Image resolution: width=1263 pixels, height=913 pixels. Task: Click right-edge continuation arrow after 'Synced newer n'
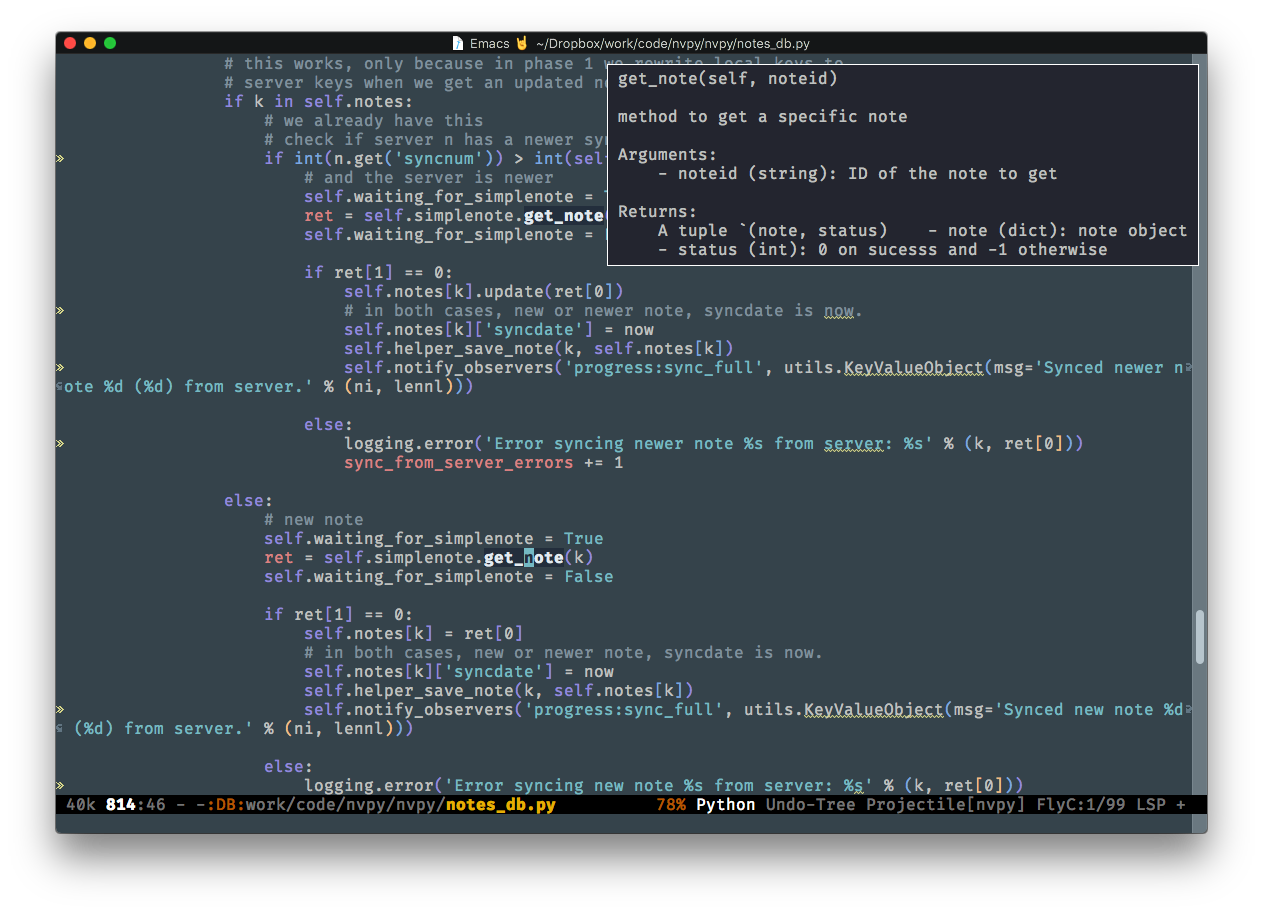pyautogui.click(x=1187, y=367)
